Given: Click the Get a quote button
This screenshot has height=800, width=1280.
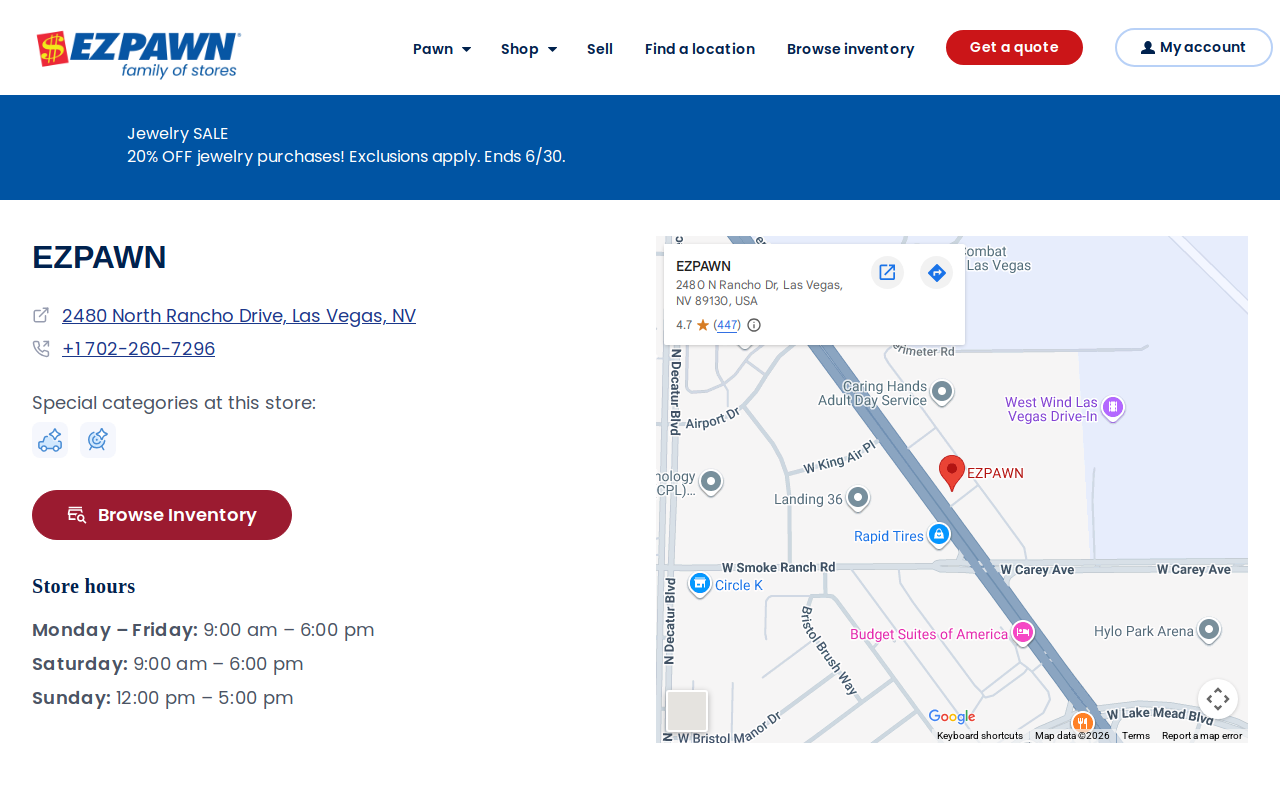Looking at the screenshot, I should point(1014,47).
